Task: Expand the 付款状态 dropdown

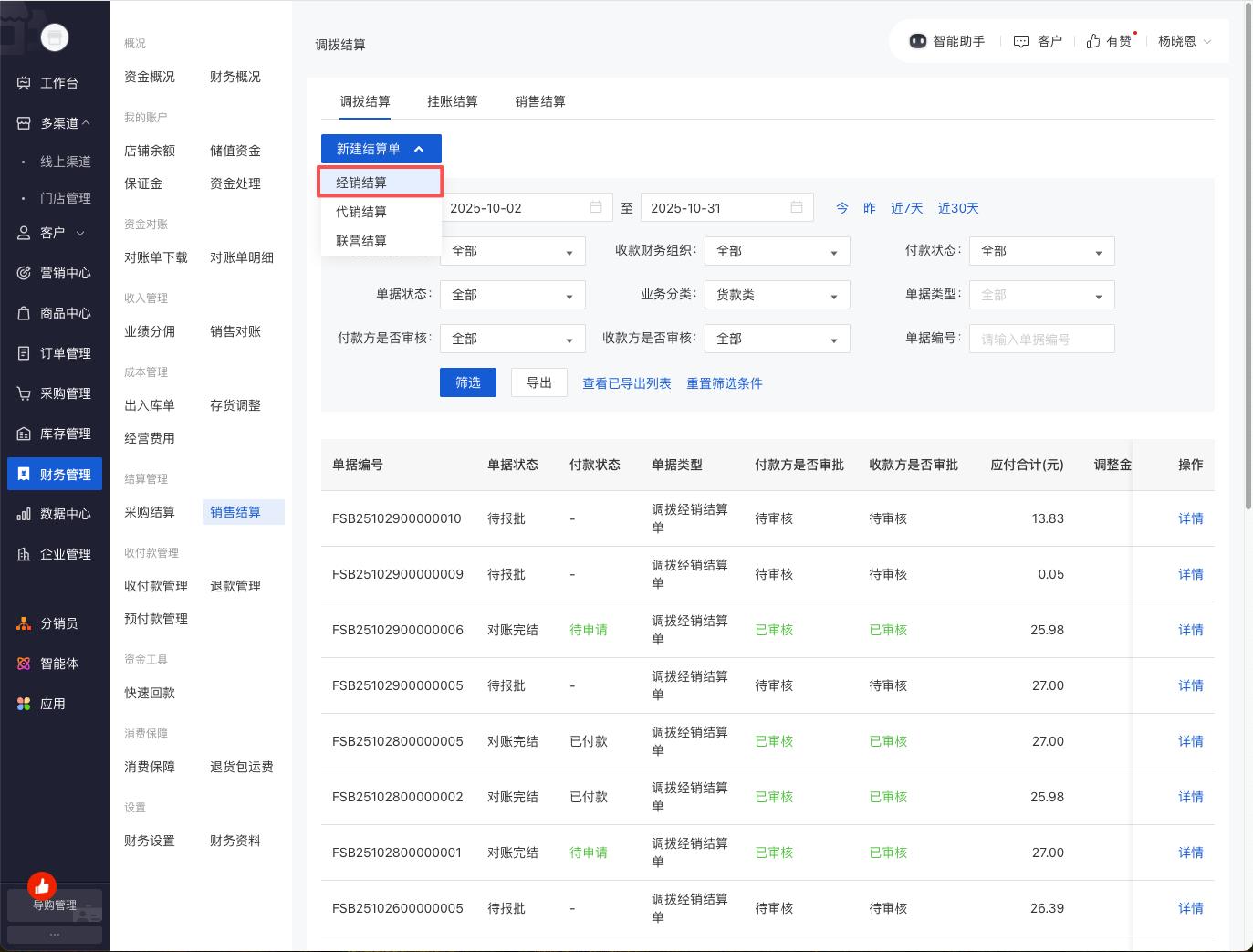Action: pos(1041,251)
